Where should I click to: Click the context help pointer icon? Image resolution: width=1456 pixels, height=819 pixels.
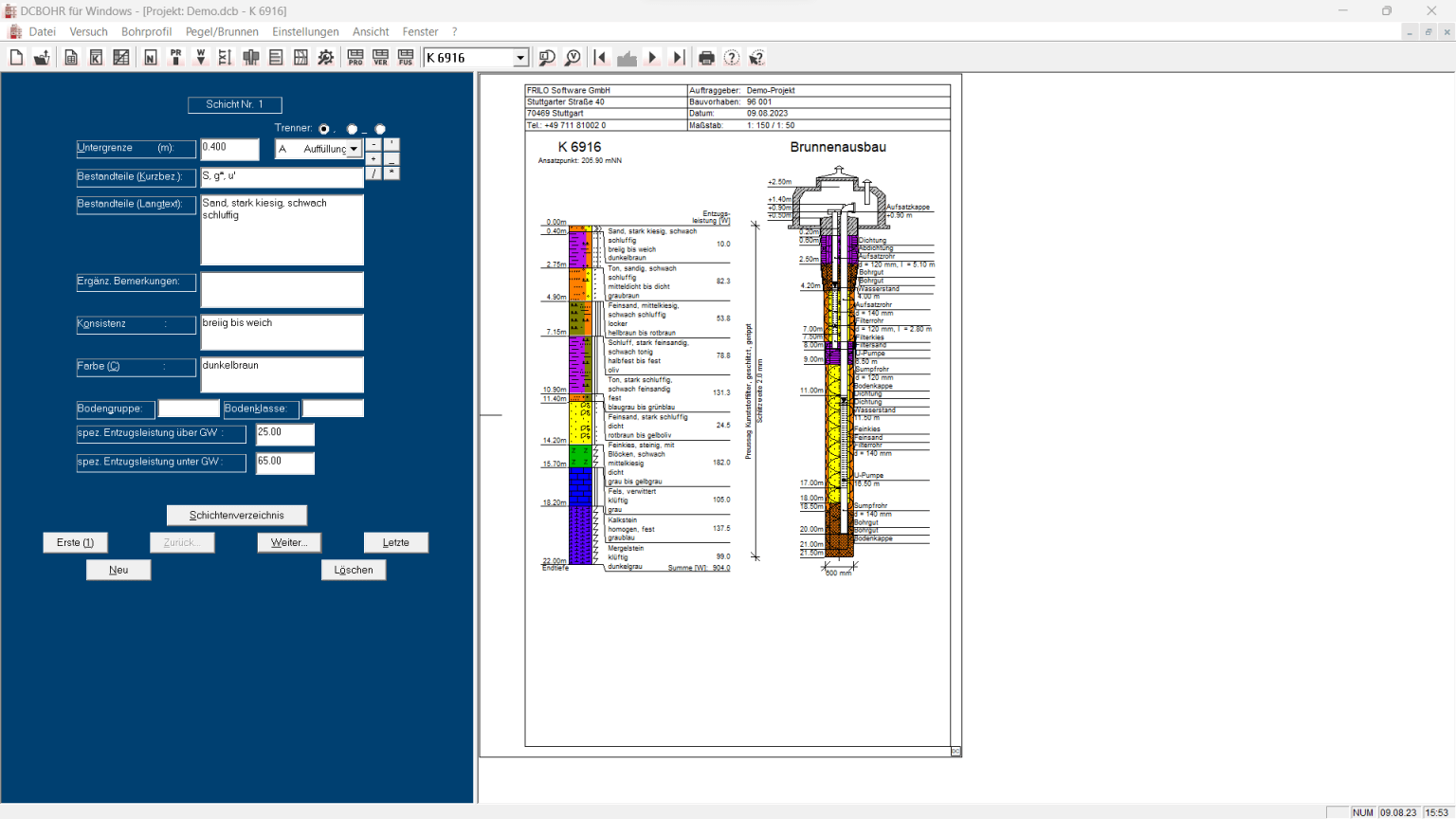click(x=756, y=58)
